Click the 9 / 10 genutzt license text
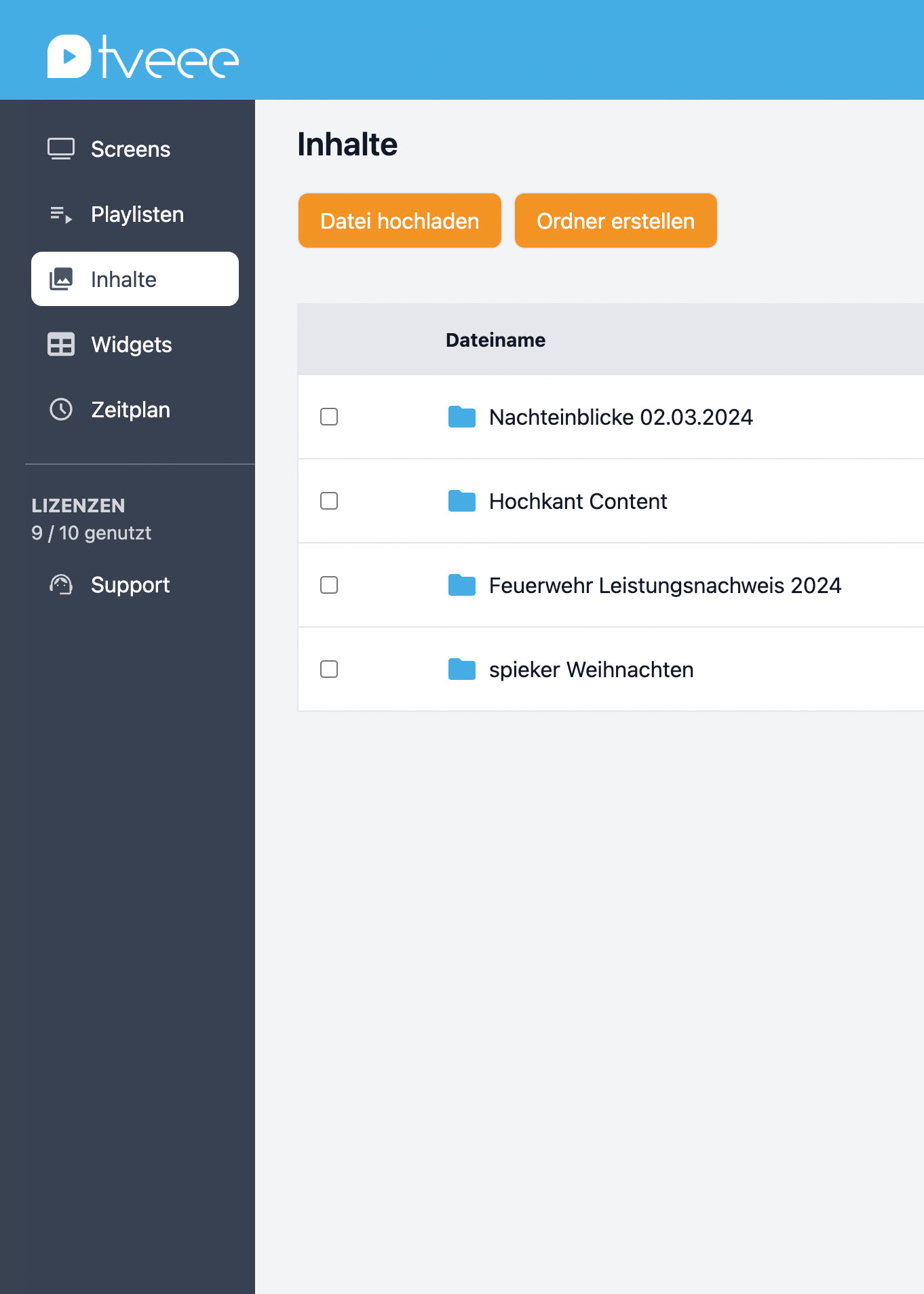Viewport: 924px width, 1294px height. (x=92, y=533)
